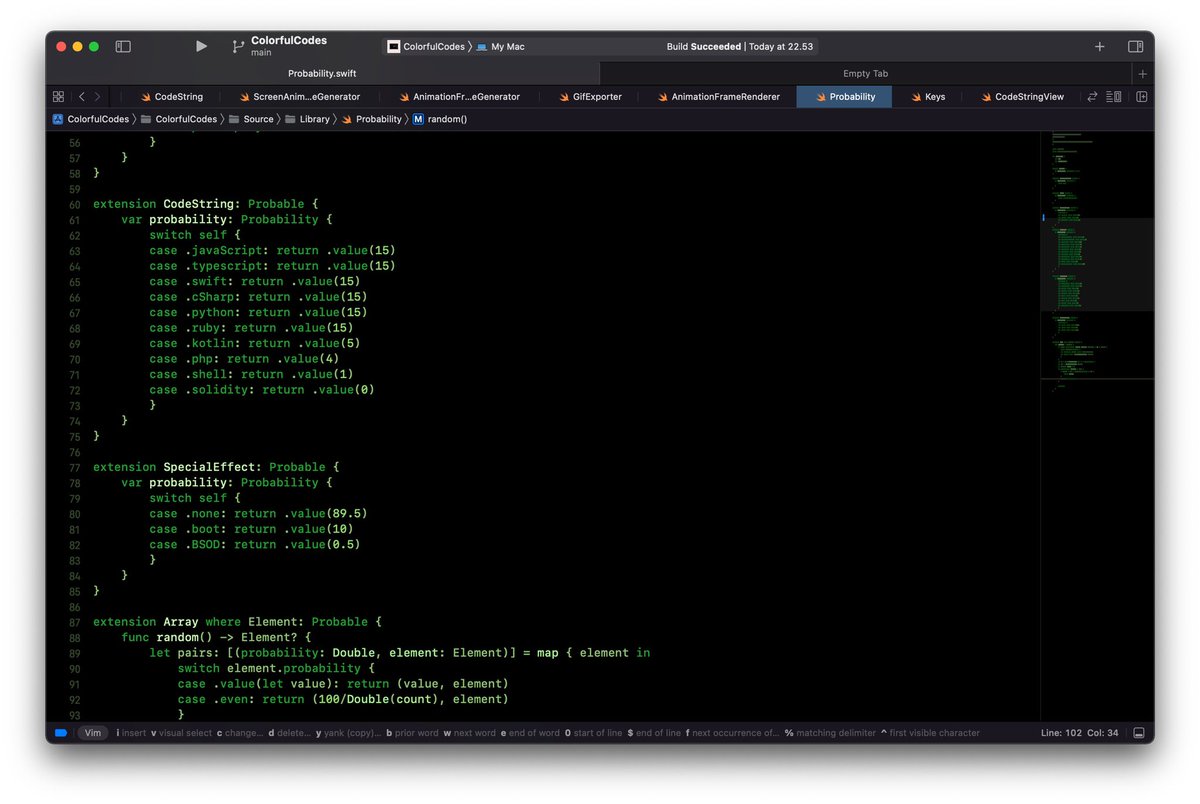Toggle the blue debug area indicator
The height and width of the screenshot is (804, 1200).
pyautogui.click(x=60, y=733)
